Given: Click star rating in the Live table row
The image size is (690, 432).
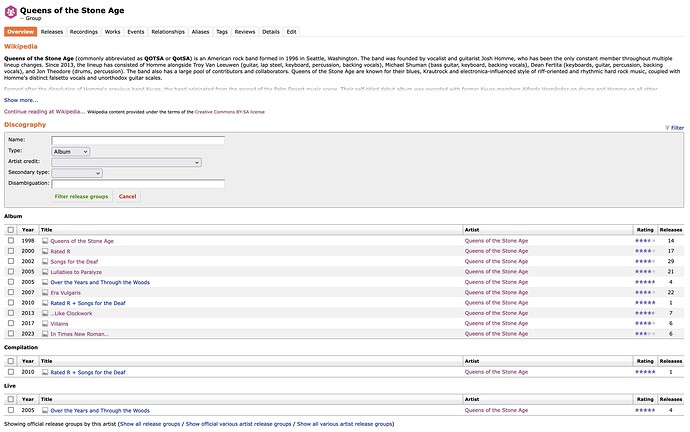Looking at the screenshot, I should (645, 410).
